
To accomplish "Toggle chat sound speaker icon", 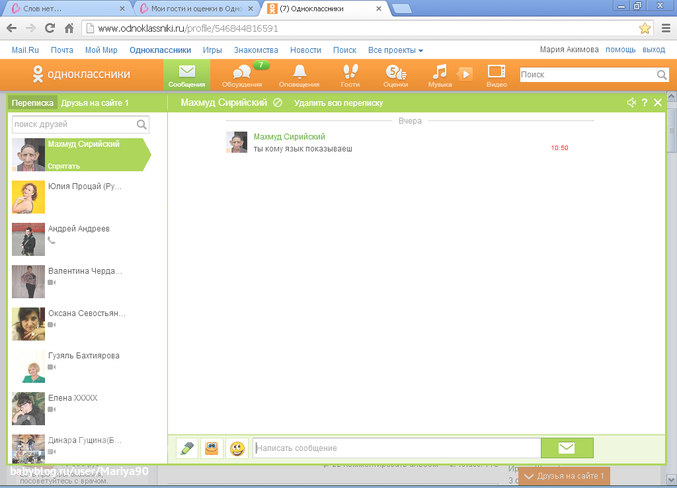I will point(631,103).
